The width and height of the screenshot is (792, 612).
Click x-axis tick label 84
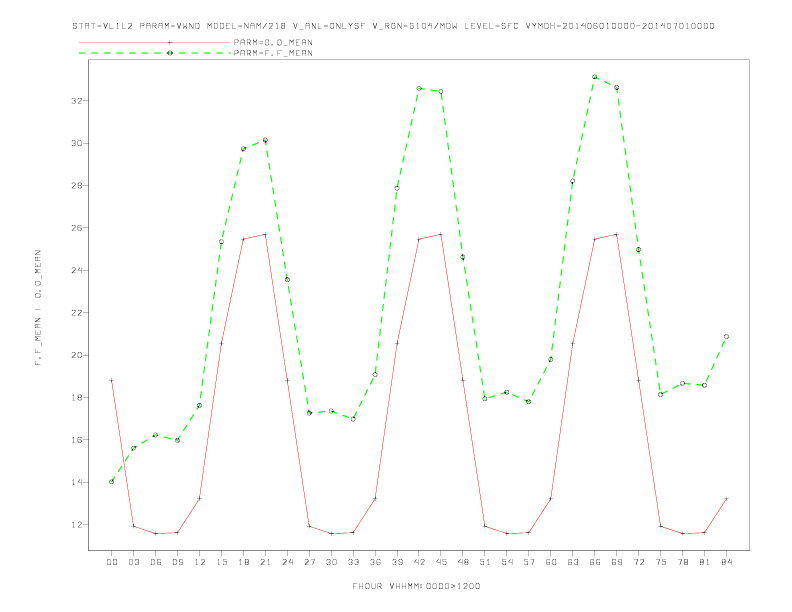726,562
